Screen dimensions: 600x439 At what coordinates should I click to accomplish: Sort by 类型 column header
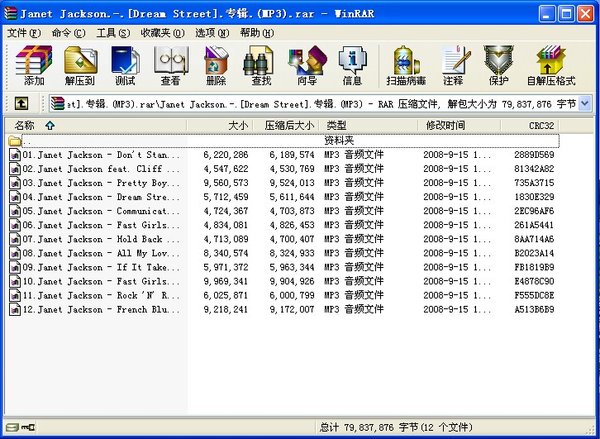369,126
